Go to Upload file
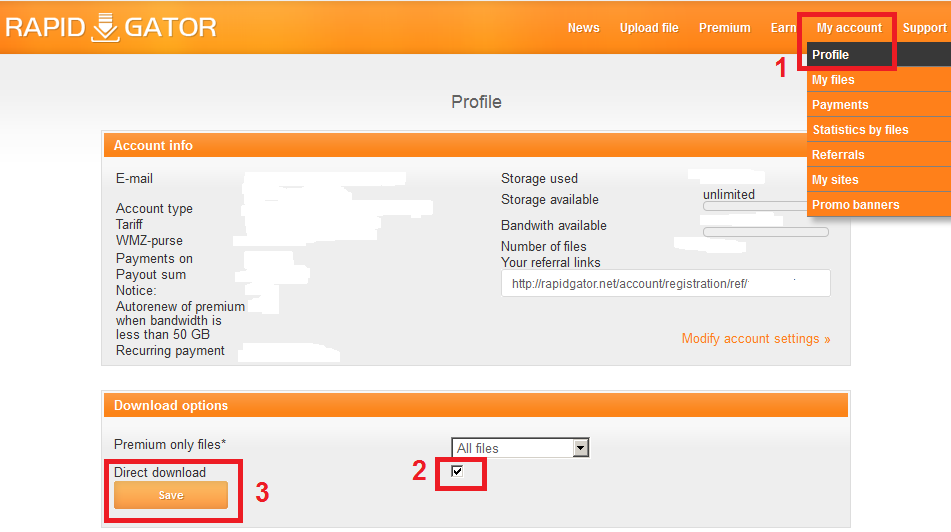The width and height of the screenshot is (951, 532). point(649,28)
